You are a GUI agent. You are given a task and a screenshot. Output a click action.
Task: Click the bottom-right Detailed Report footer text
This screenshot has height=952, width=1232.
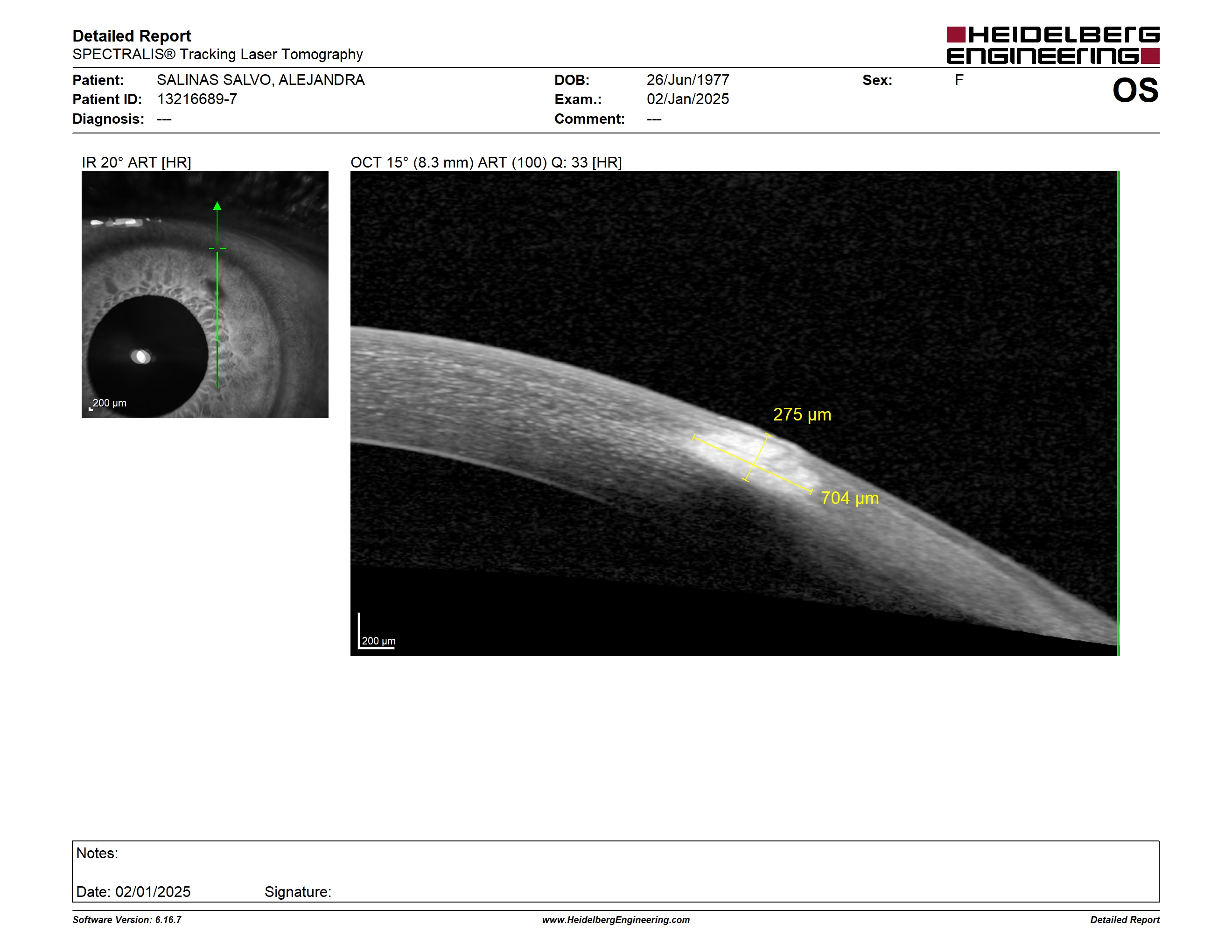[1125, 920]
